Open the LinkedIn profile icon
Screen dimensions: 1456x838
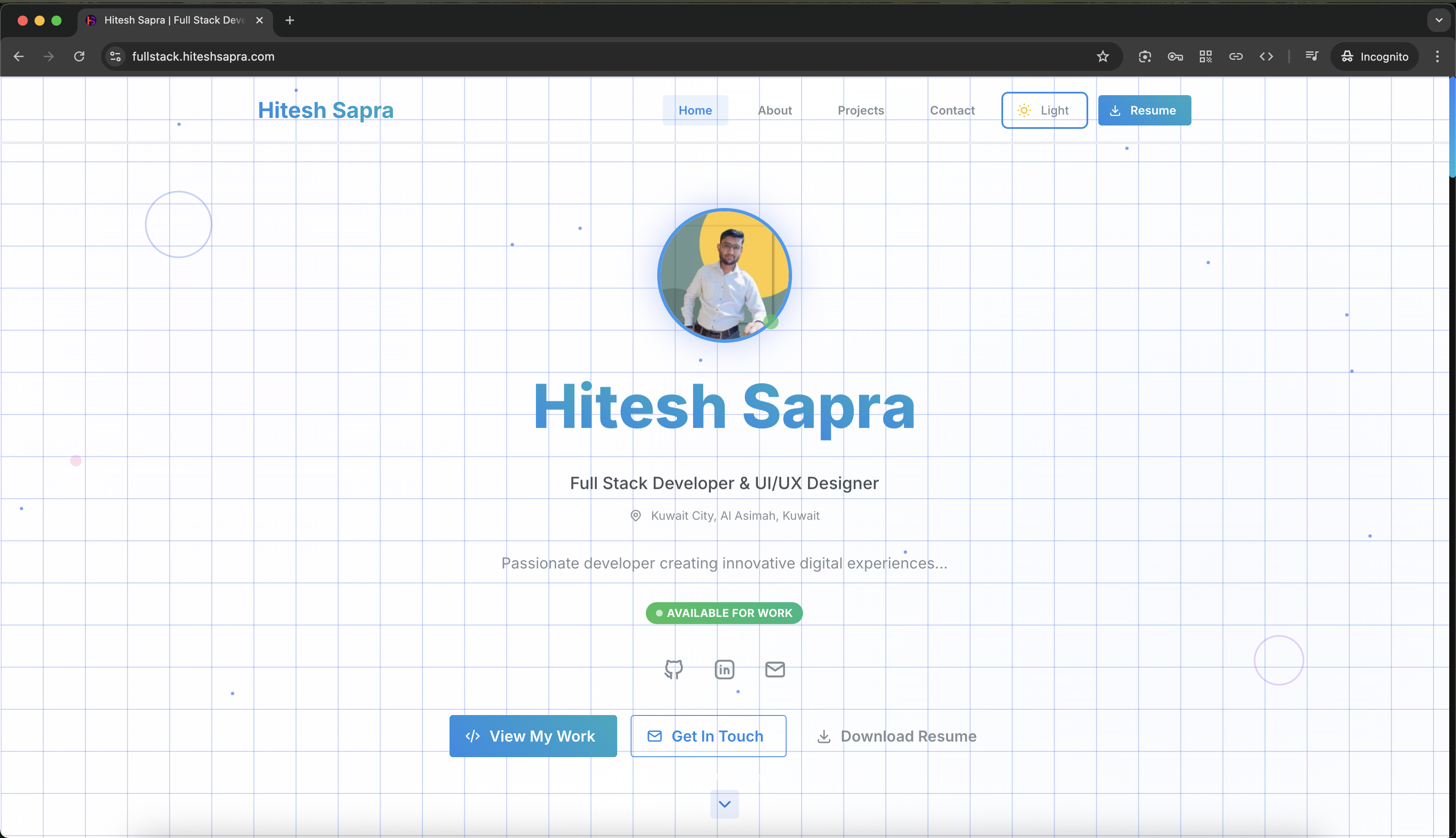(724, 670)
